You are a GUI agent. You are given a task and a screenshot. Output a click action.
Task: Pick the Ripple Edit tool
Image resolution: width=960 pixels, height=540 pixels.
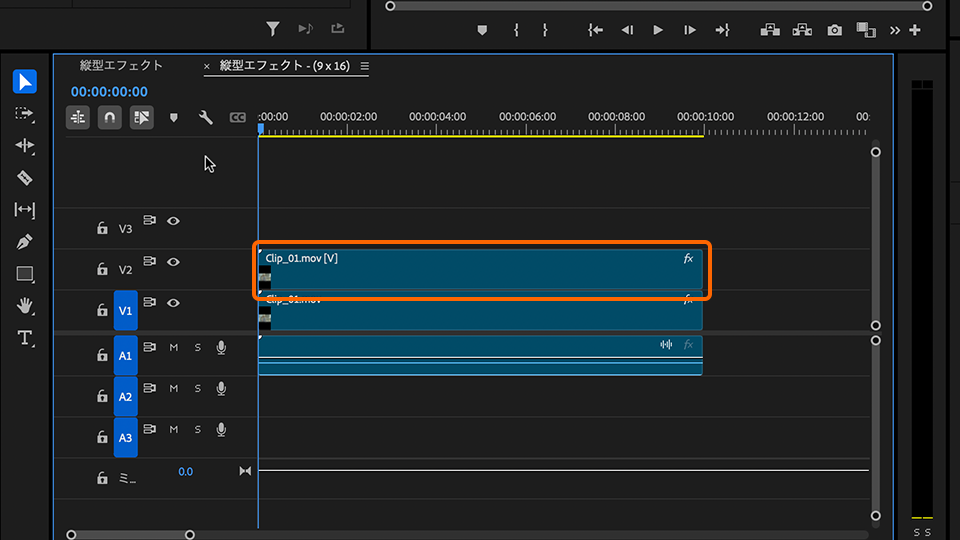point(25,146)
